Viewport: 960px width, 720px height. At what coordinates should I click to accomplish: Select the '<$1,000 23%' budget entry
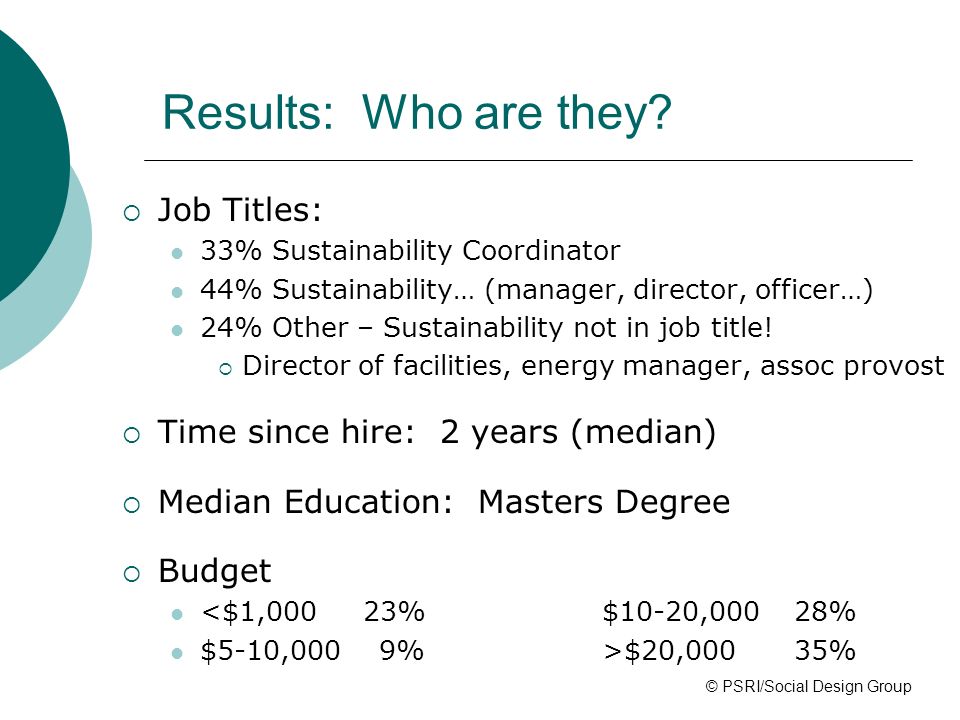[313, 612]
